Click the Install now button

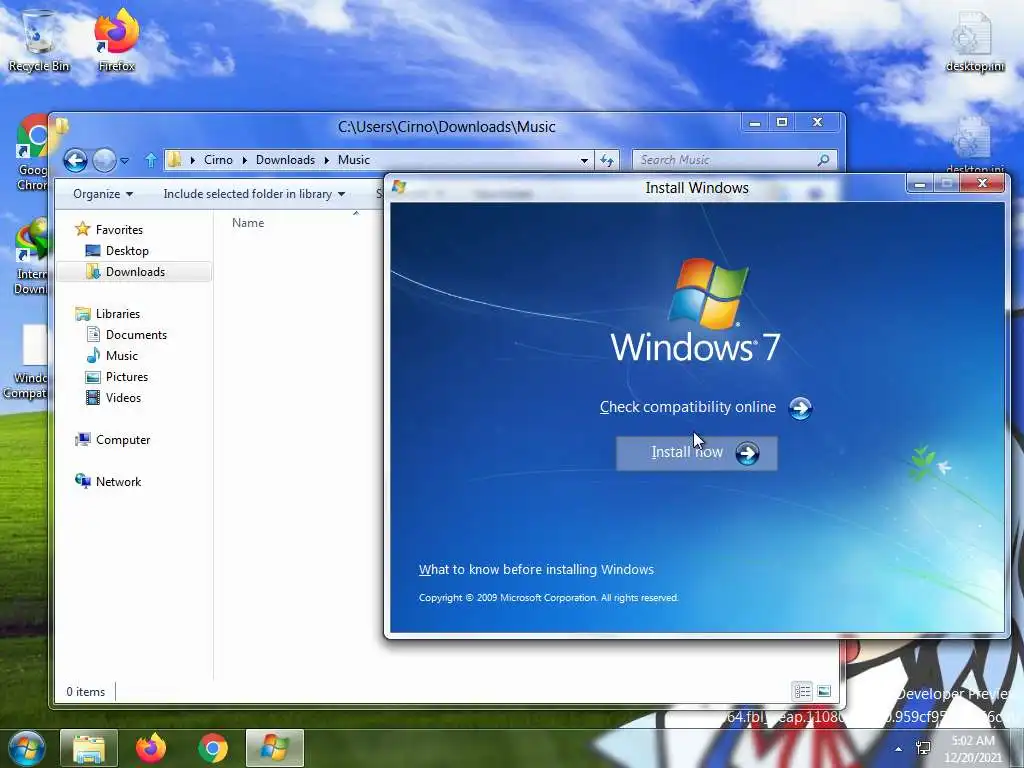696,453
